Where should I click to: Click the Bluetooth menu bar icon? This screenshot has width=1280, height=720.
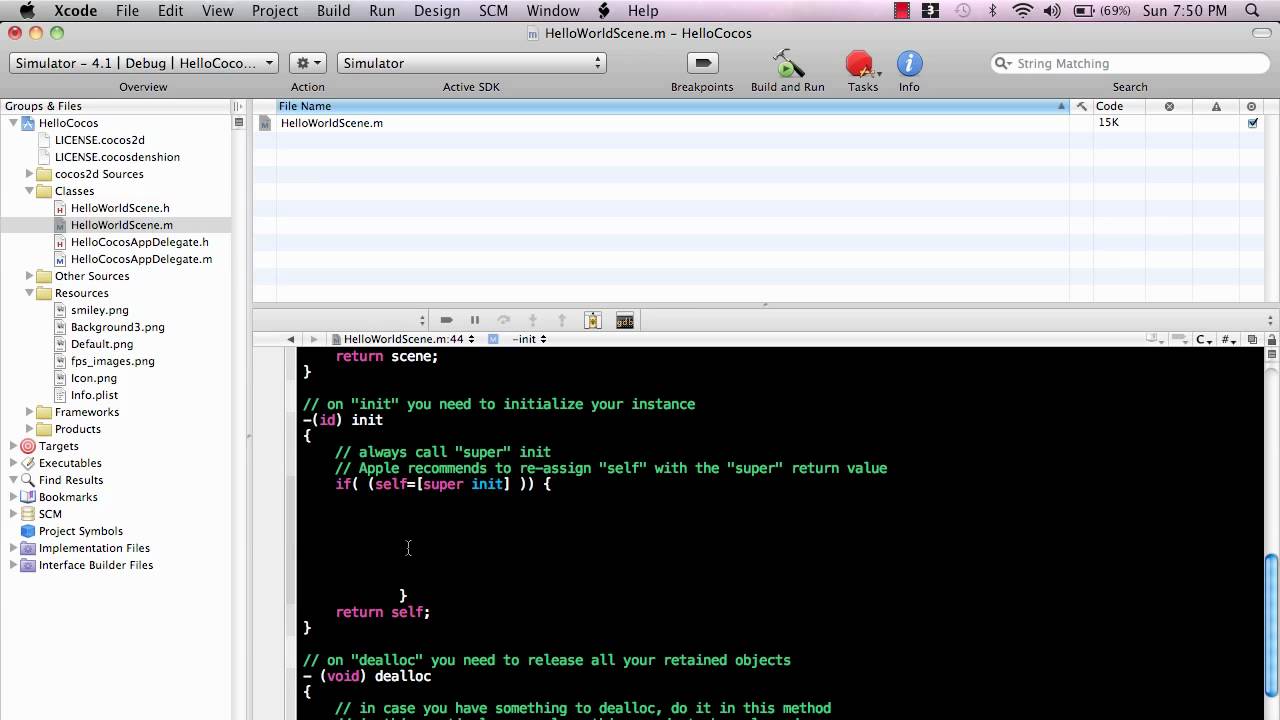pyautogui.click(x=993, y=11)
